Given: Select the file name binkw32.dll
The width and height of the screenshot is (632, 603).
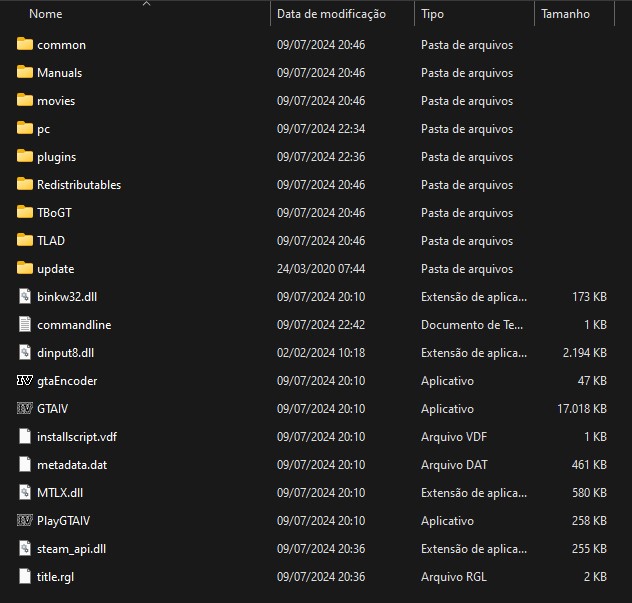Looking at the screenshot, I should point(67,297).
